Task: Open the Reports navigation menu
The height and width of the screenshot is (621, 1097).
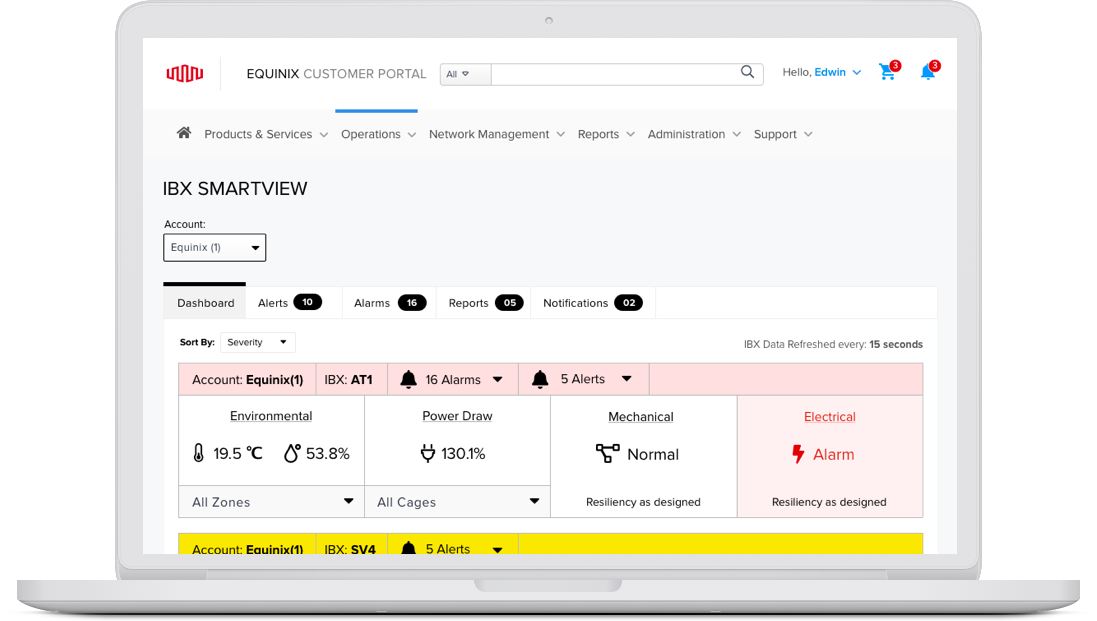Action: [x=606, y=134]
